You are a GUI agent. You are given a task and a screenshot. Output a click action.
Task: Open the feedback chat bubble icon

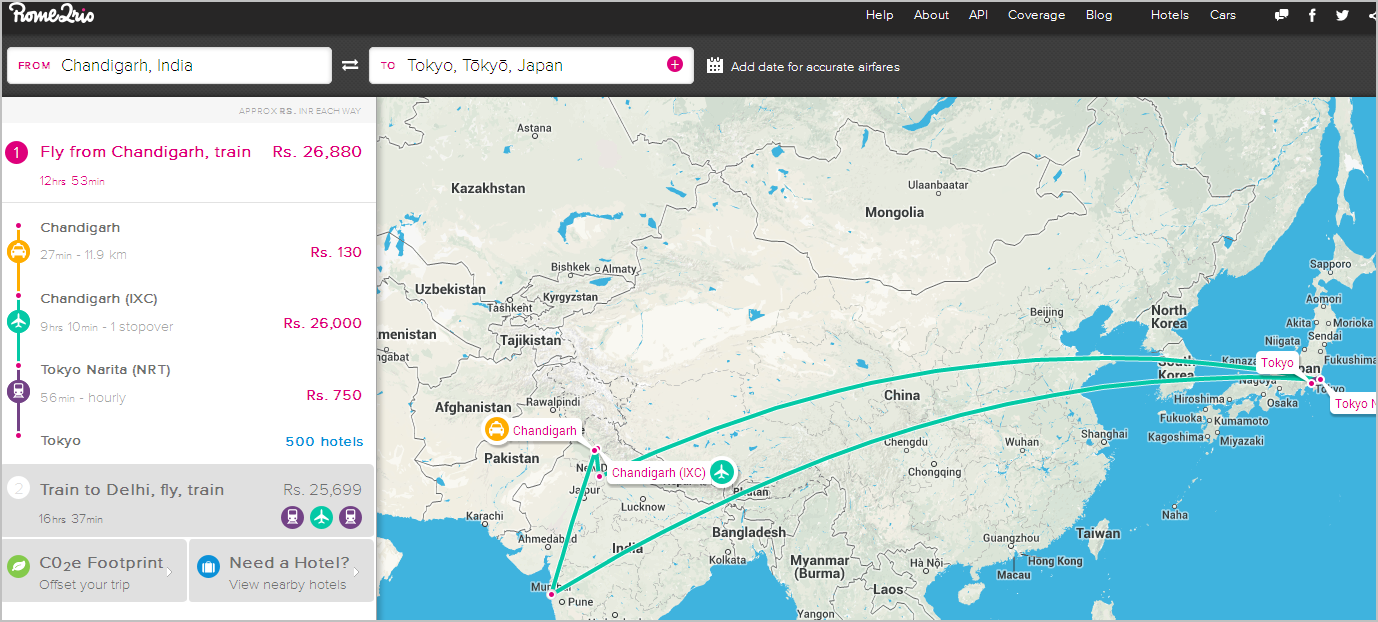click(1281, 15)
